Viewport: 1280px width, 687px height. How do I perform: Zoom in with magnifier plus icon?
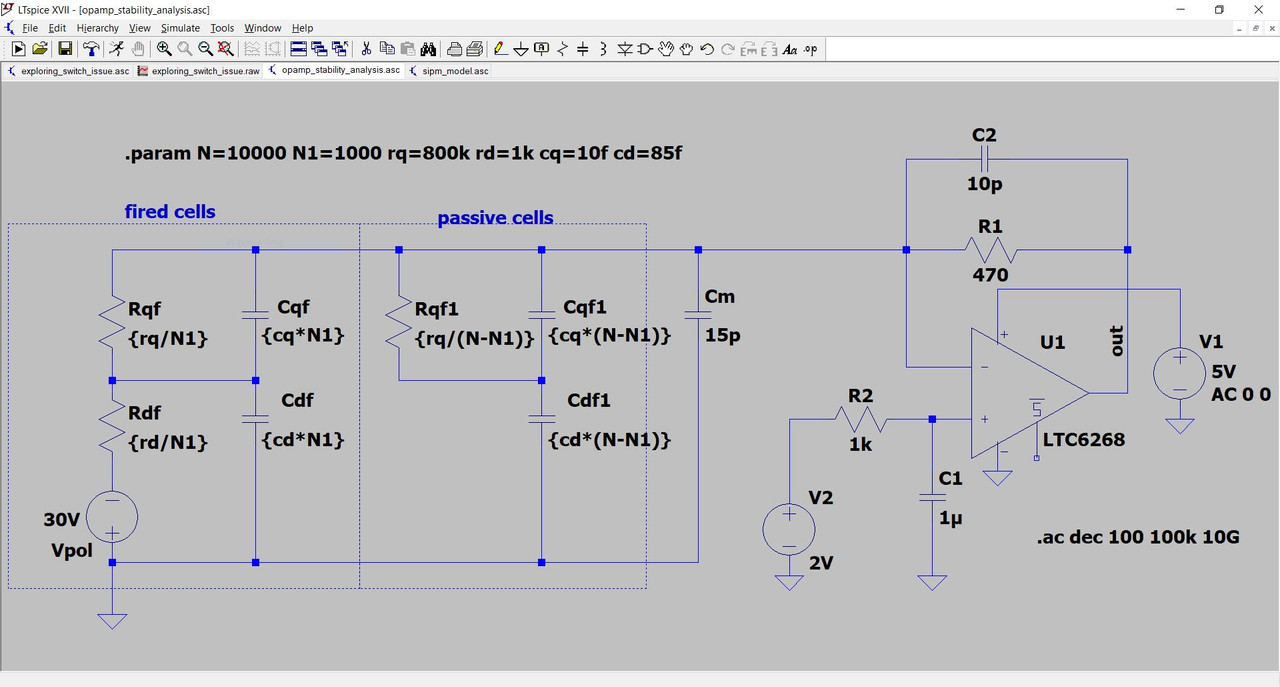click(x=164, y=49)
